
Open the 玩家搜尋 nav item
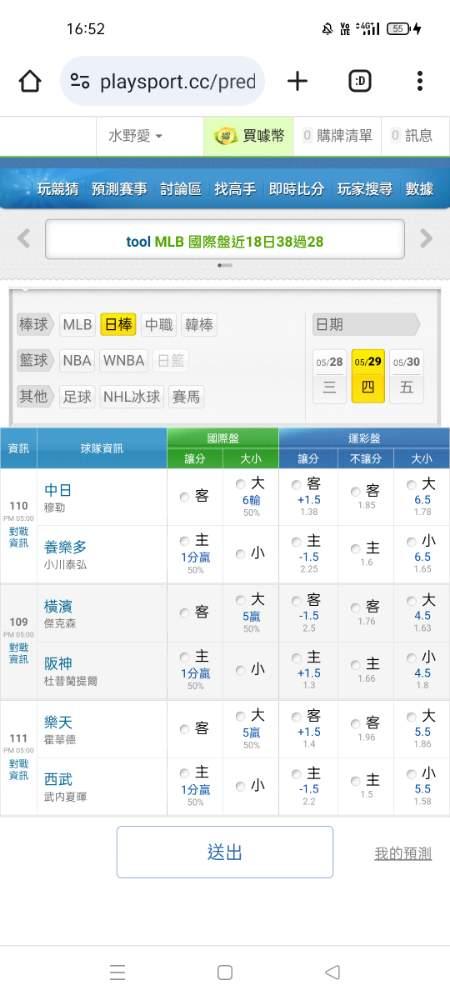(x=365, y=189)
